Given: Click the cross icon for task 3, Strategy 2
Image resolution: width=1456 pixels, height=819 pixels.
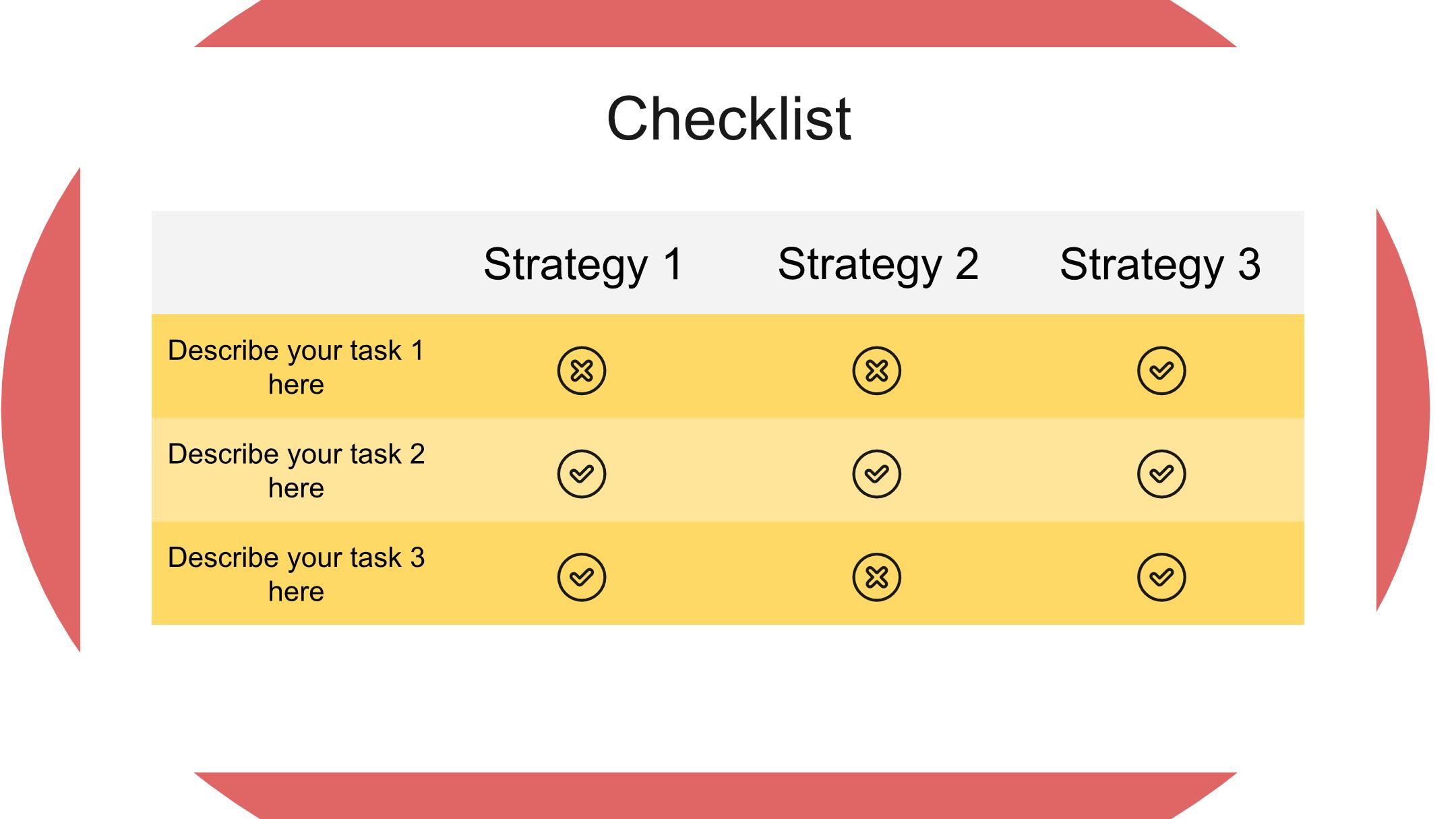Looking at the screenshot, I should click(876, 578).
